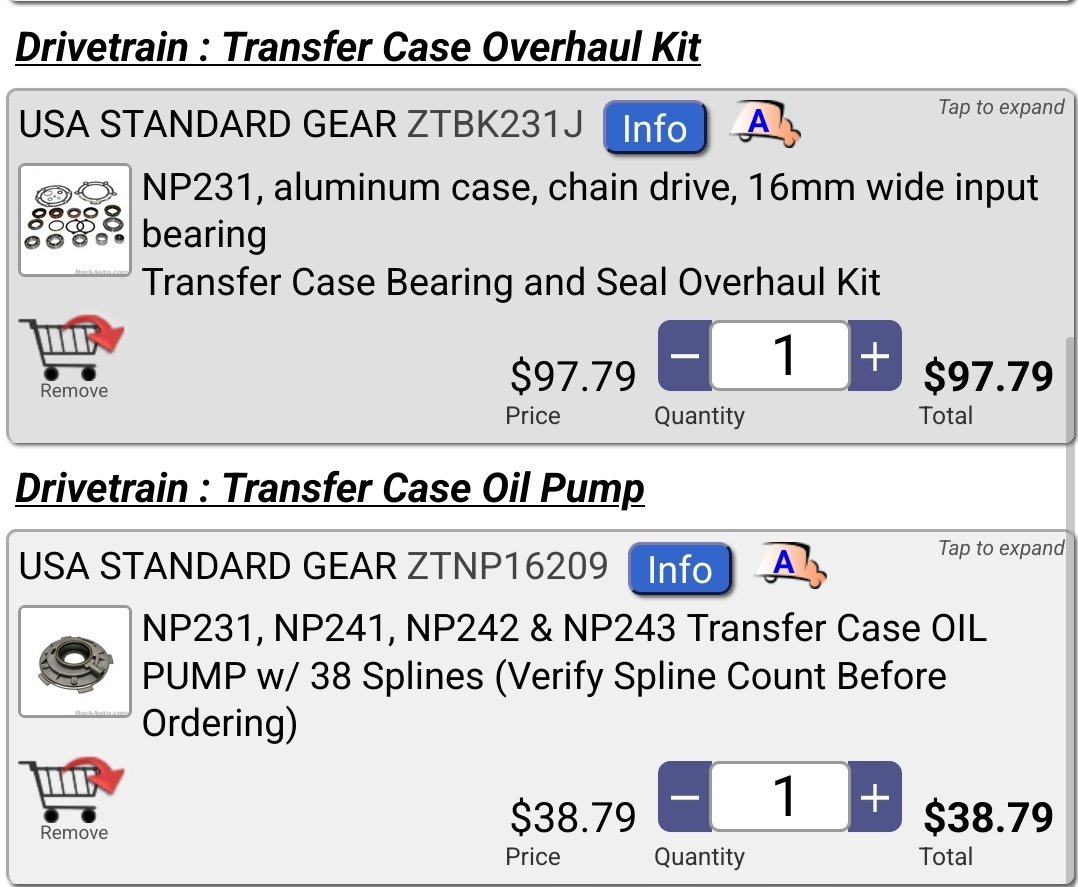
Task: Open Info for ZTBK231J overhaul kit
Action: coord(655,128)
